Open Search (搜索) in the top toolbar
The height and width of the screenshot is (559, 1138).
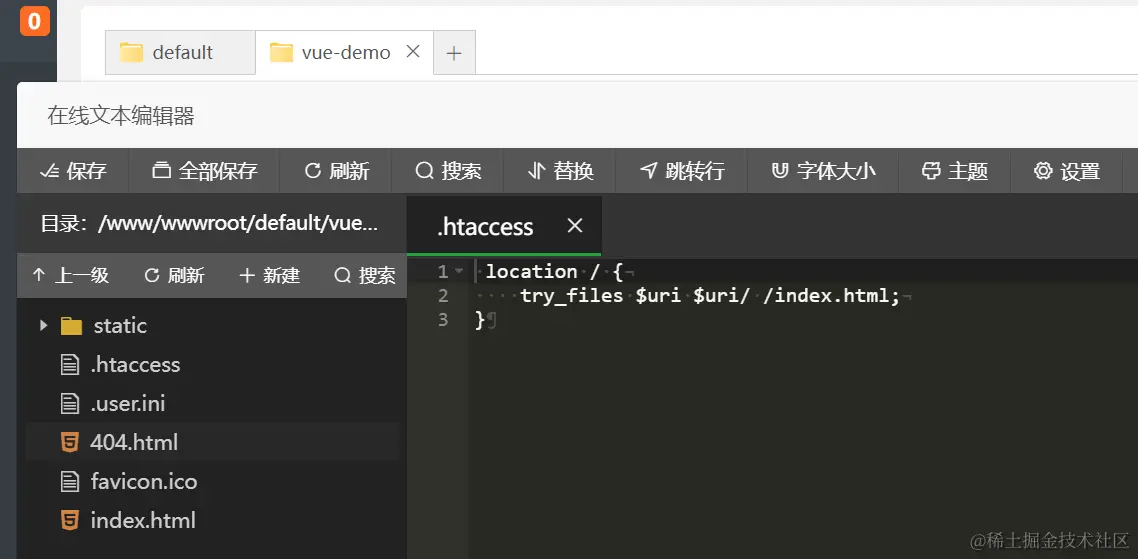click(x=424, y=171)
